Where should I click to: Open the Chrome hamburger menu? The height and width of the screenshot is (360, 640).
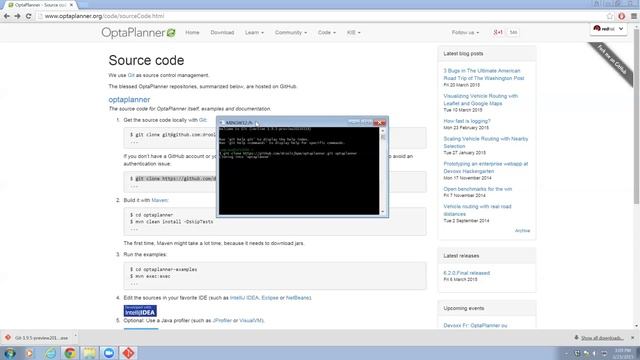click(x=634, y=16)
